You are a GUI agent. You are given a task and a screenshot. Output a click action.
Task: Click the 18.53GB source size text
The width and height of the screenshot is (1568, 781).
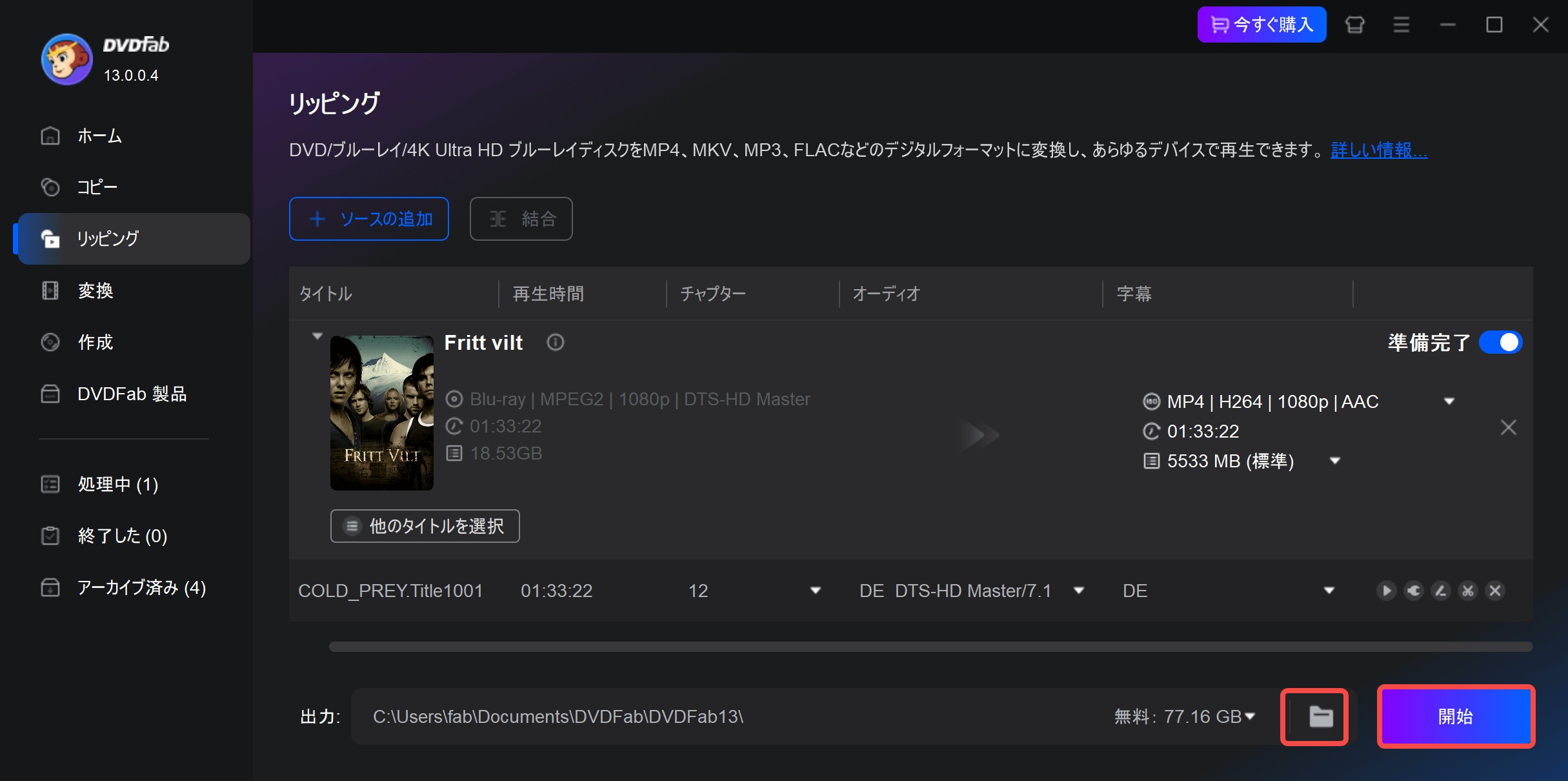point(506,453)
